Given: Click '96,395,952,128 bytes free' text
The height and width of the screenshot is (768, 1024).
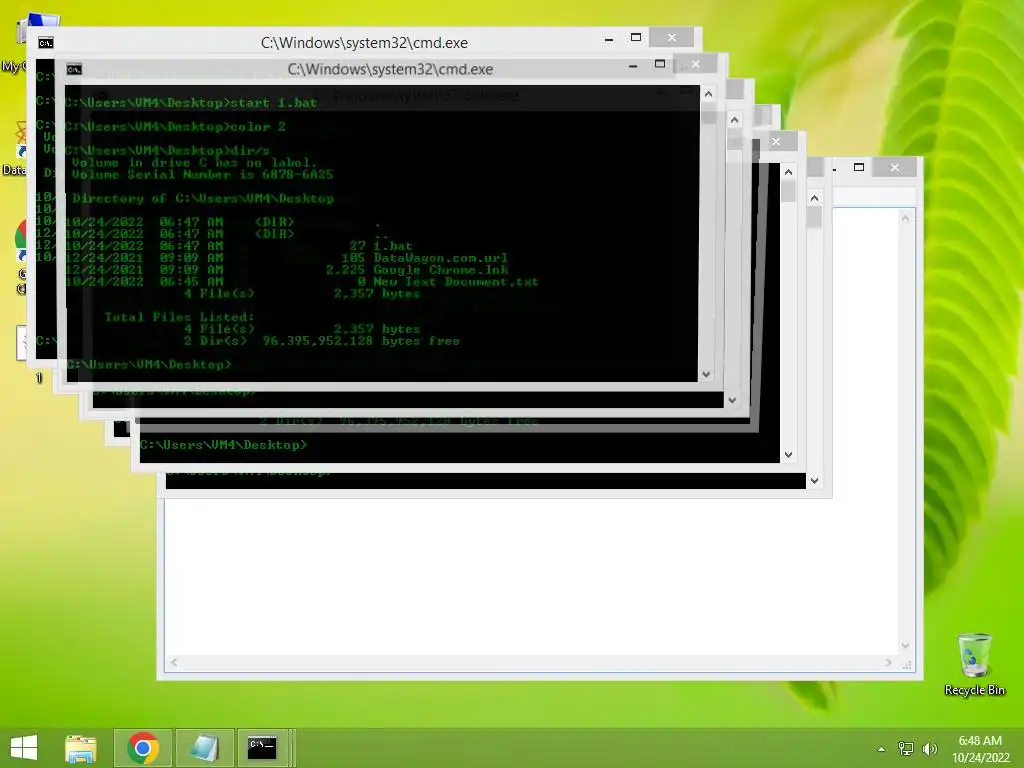Looking at the screenshot, I should tap(361, 341).
